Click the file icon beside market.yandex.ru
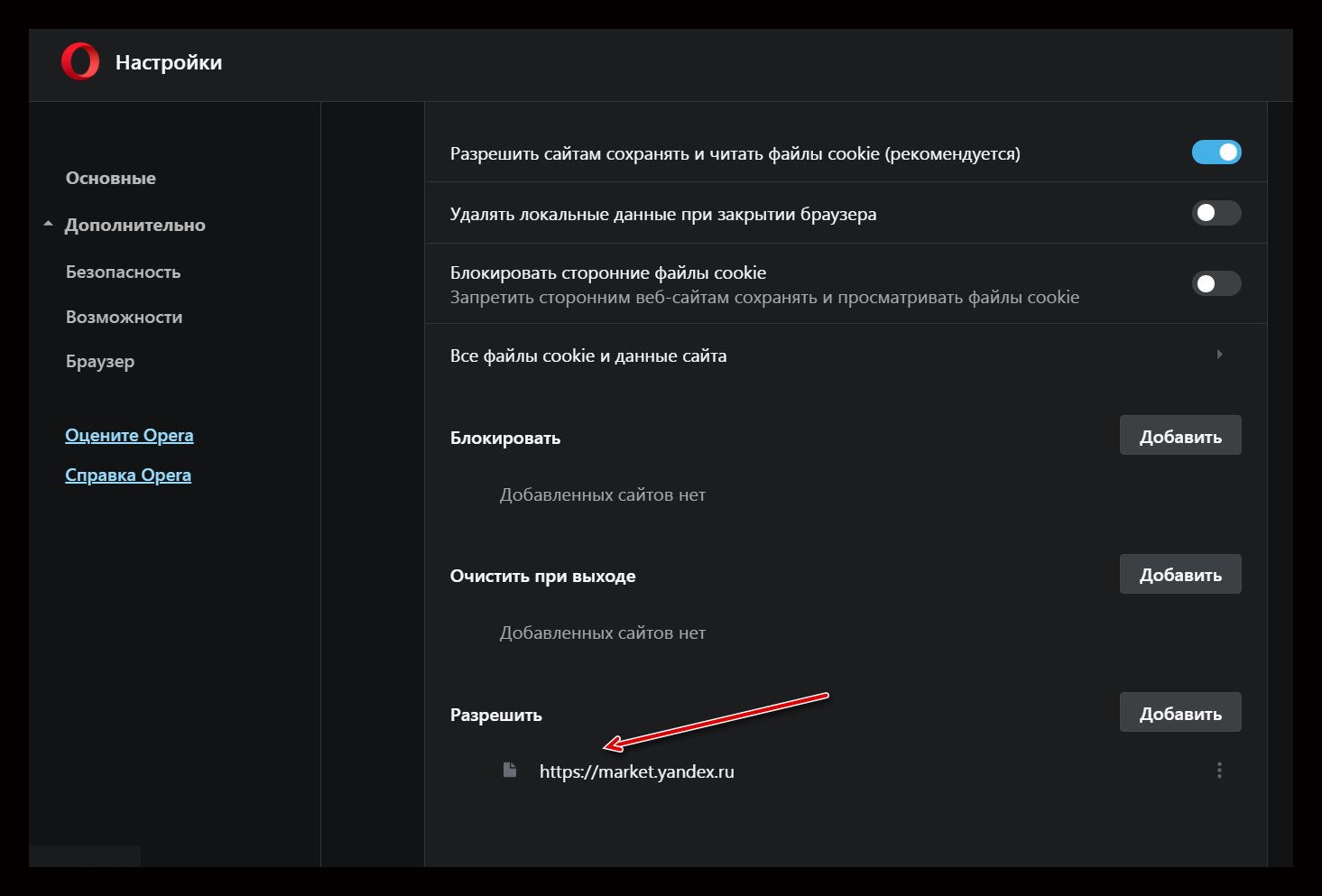The image size is (1322, 896). point(510,771)
